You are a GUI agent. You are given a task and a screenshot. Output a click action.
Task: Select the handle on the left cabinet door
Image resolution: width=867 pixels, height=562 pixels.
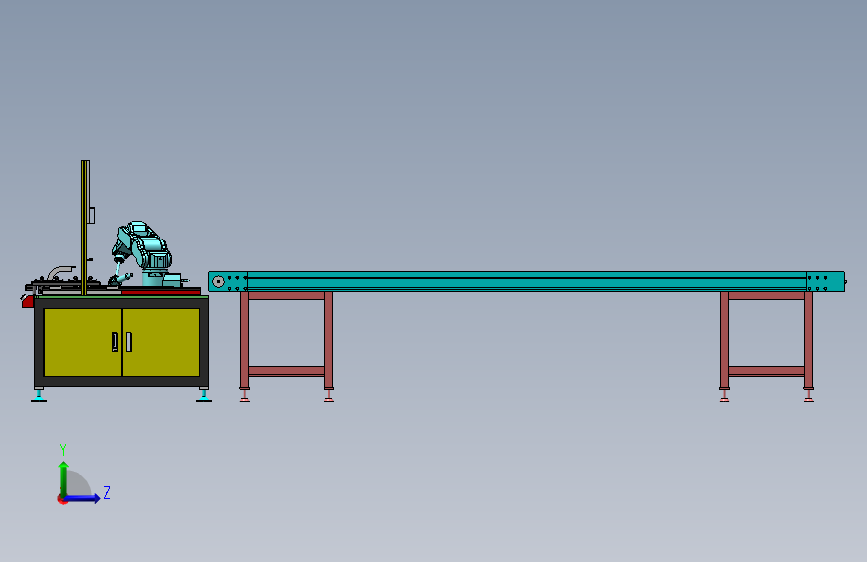115,342
